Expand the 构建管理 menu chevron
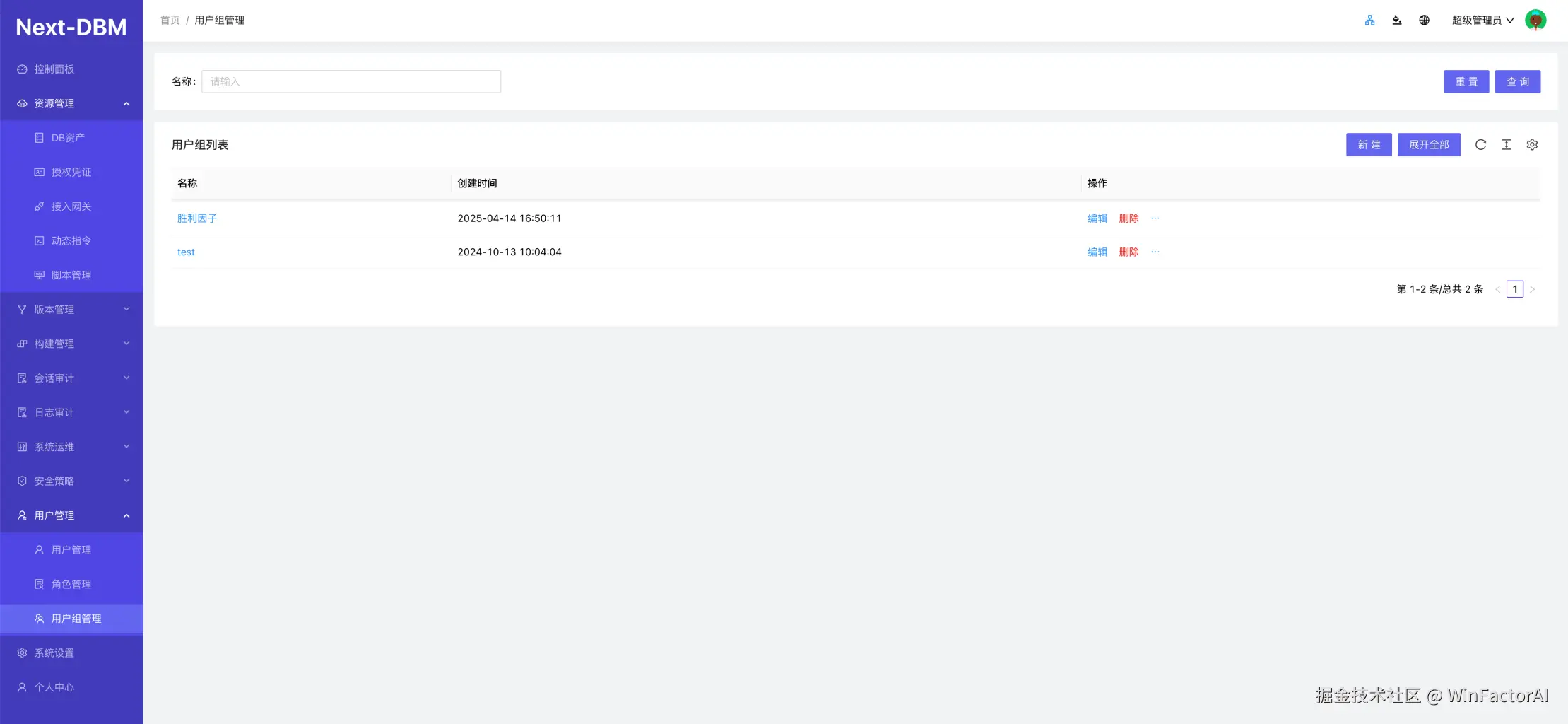This screenshot has width=1568, height=724. (126, 344)
